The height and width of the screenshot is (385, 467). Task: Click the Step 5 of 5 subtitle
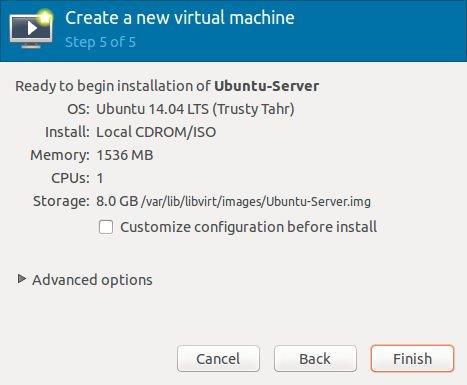[100, 42]
